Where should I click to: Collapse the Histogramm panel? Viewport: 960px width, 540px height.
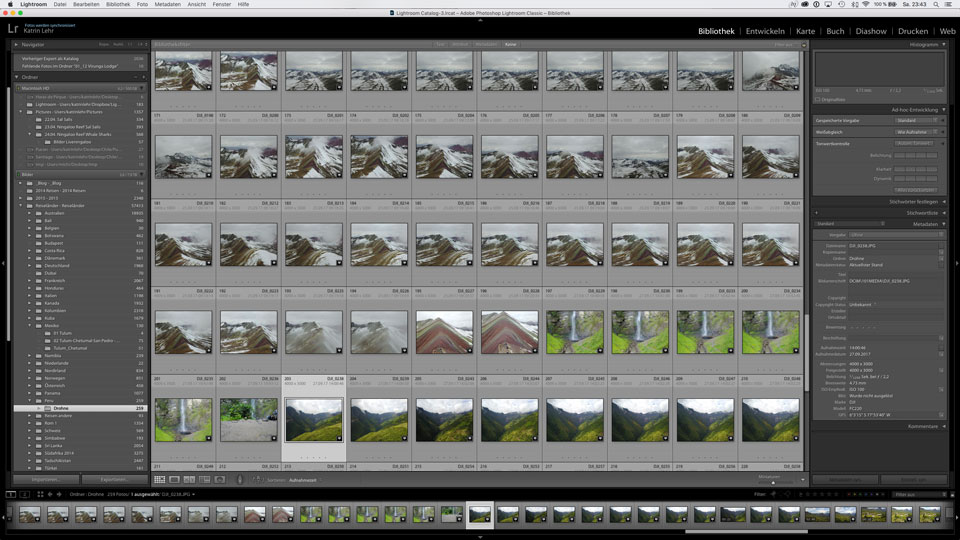(x=943, y=45)
